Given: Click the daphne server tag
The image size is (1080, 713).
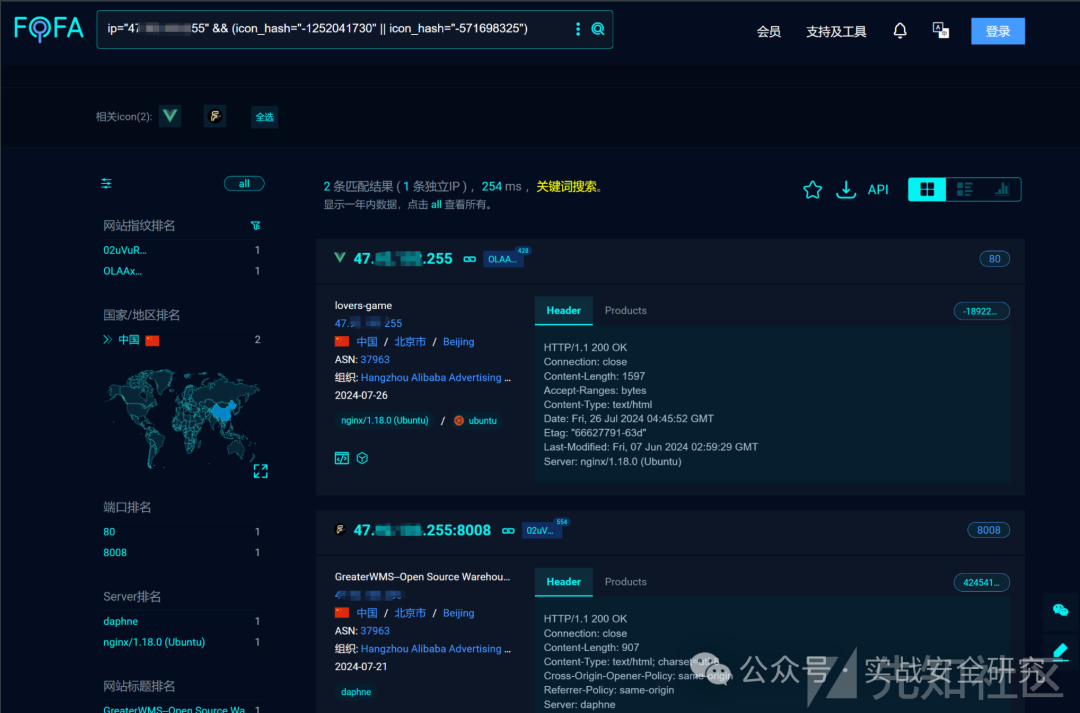Looking at the screenshot, I should tap(356, 692).
